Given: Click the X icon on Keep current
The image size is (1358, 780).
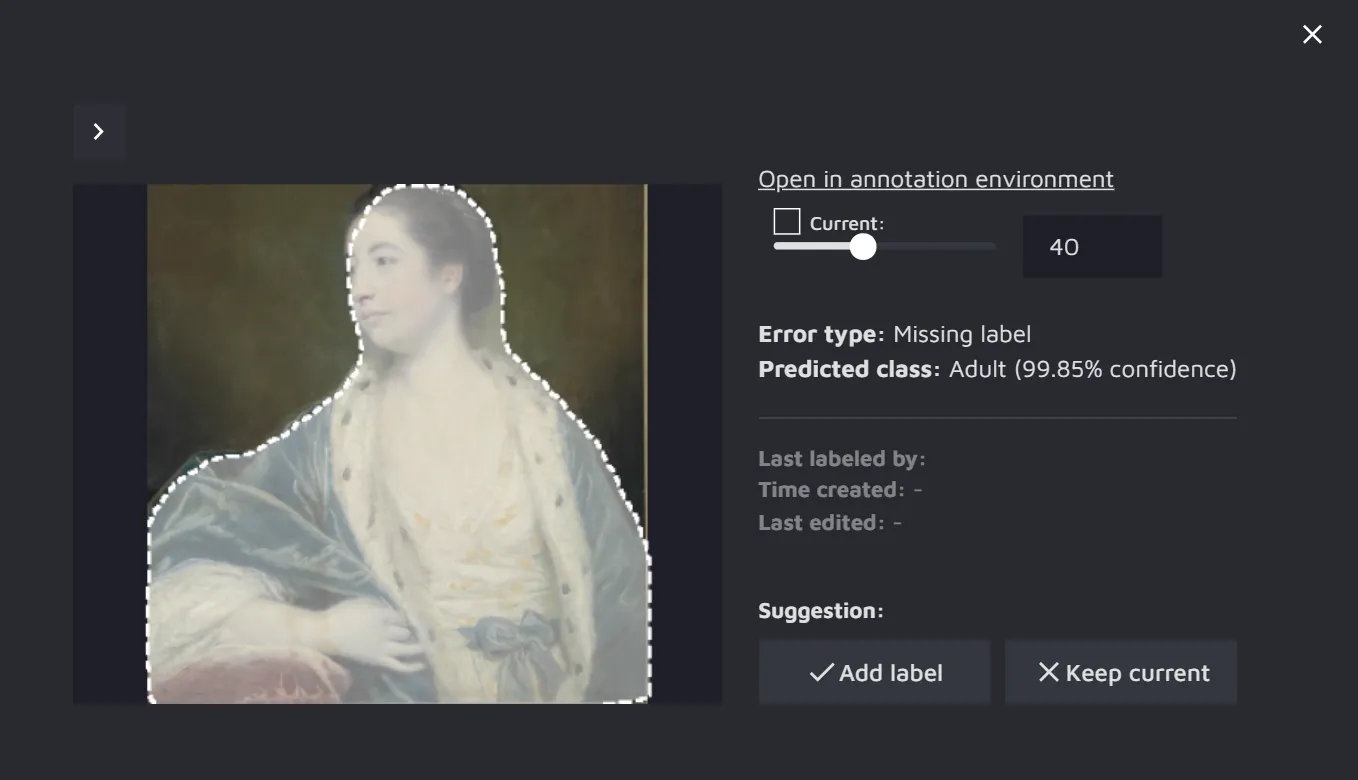Looking at the screenshot, I should pyautogui.click(x=1048, y=673).
